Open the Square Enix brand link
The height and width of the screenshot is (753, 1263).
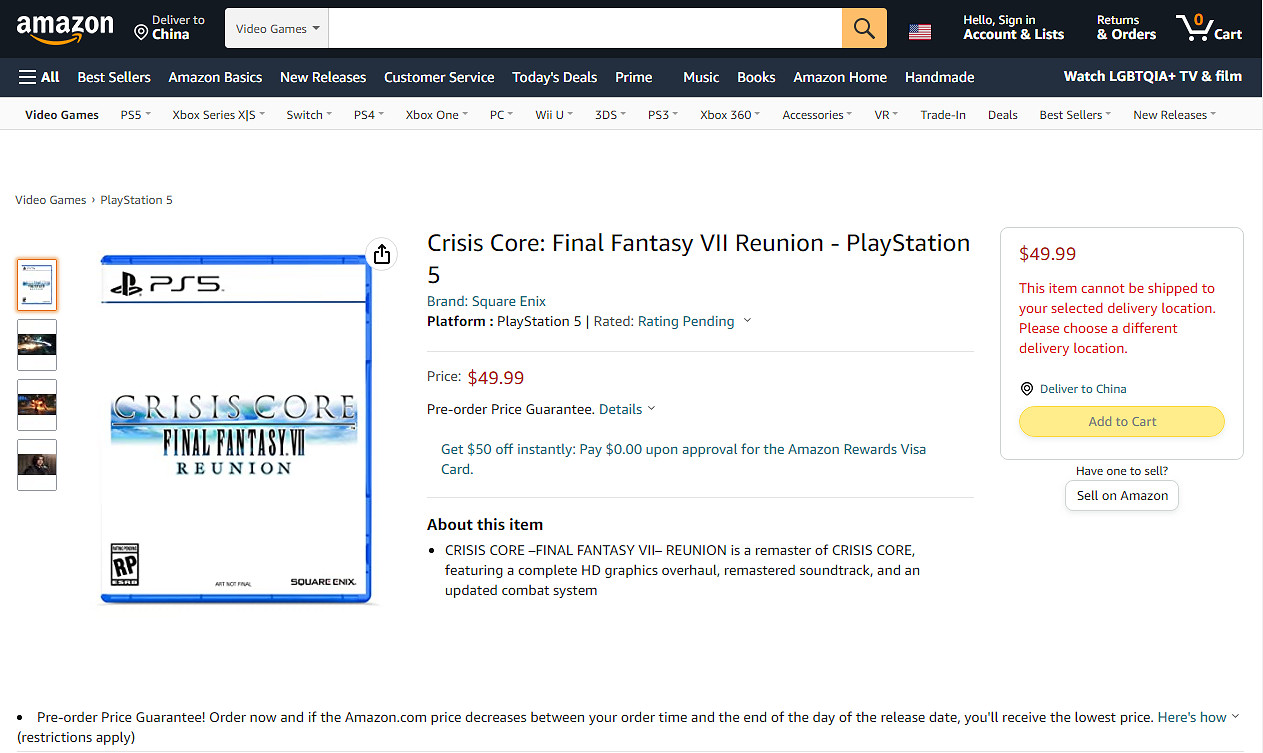pyautogui.click(x=509, y=301)
